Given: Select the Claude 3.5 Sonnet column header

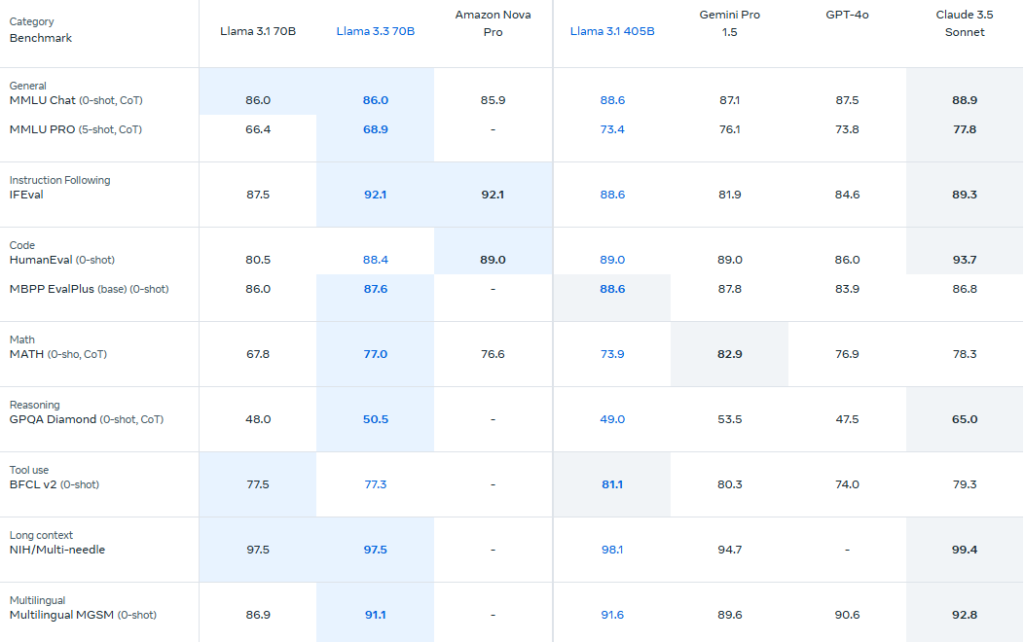Looking at the screenshot, I should [965, 24].
